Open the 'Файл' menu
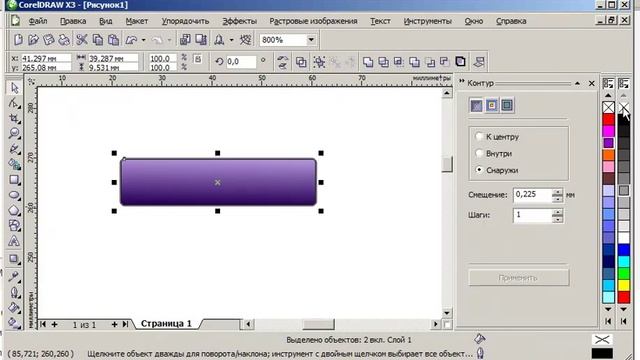Image resolution: width=640 pixels, height=360 pixels. click(x=38, y=21)
